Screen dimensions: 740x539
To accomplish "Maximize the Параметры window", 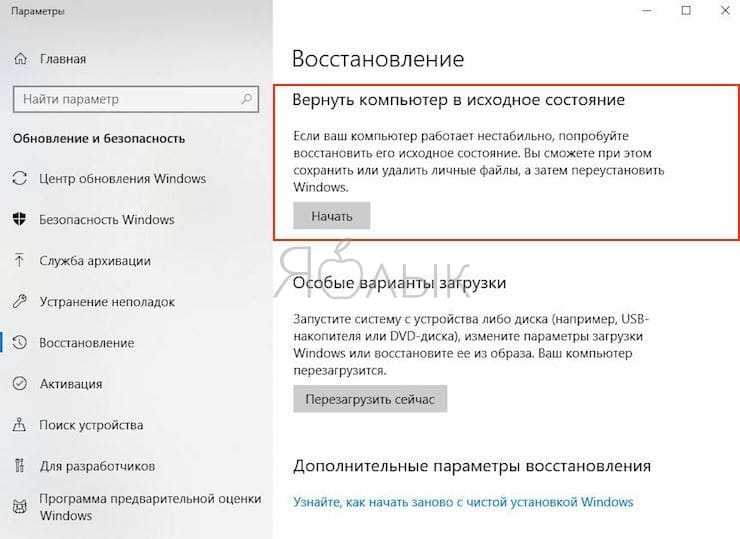I will (686, 10).
